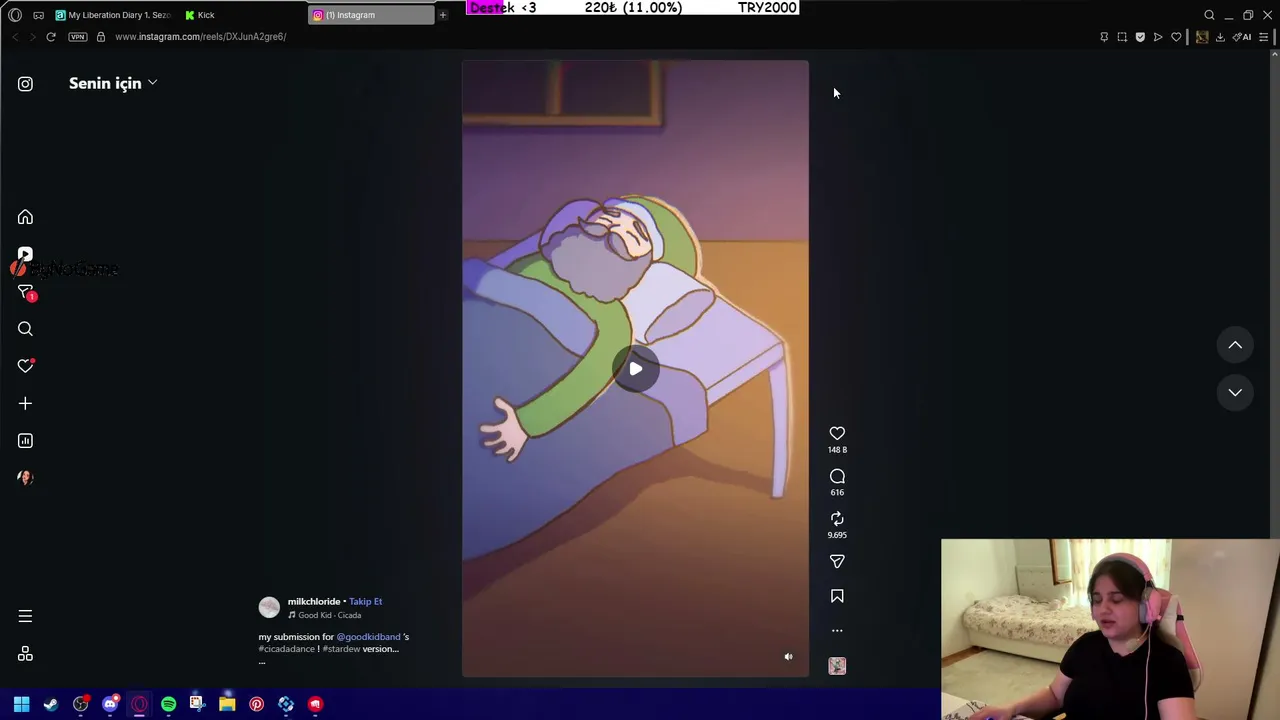Open the browser downloads panel
This screenshot has height=720, width=1280.
click(1220, 37)
